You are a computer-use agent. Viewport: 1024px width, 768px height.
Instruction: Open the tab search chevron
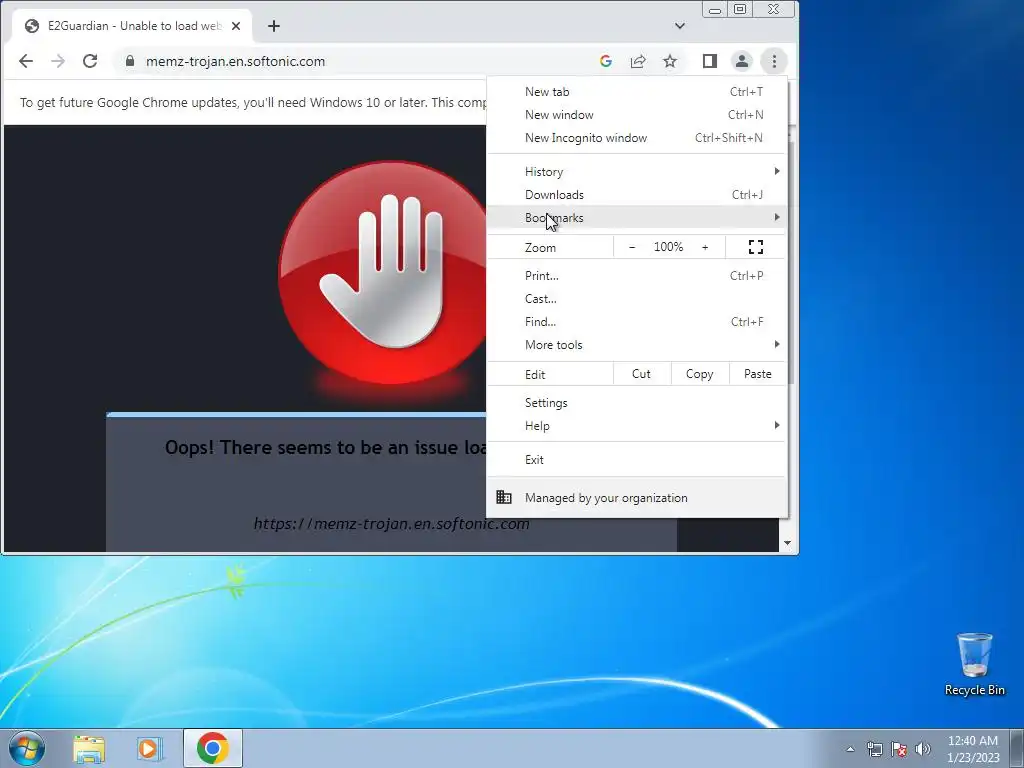point(680,26)
